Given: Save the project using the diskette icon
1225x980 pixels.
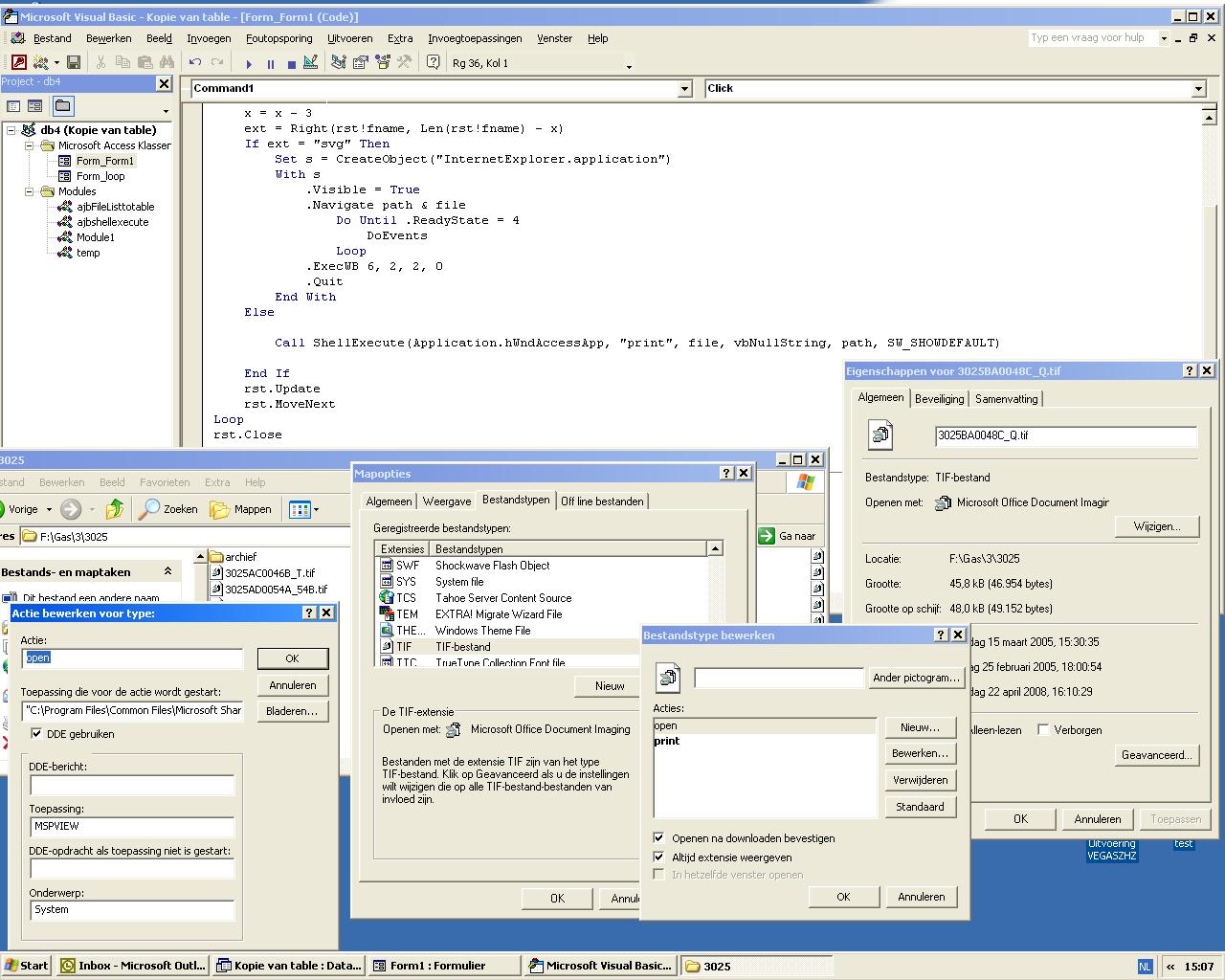Looking at the screenshot, I should coord(74,61).
